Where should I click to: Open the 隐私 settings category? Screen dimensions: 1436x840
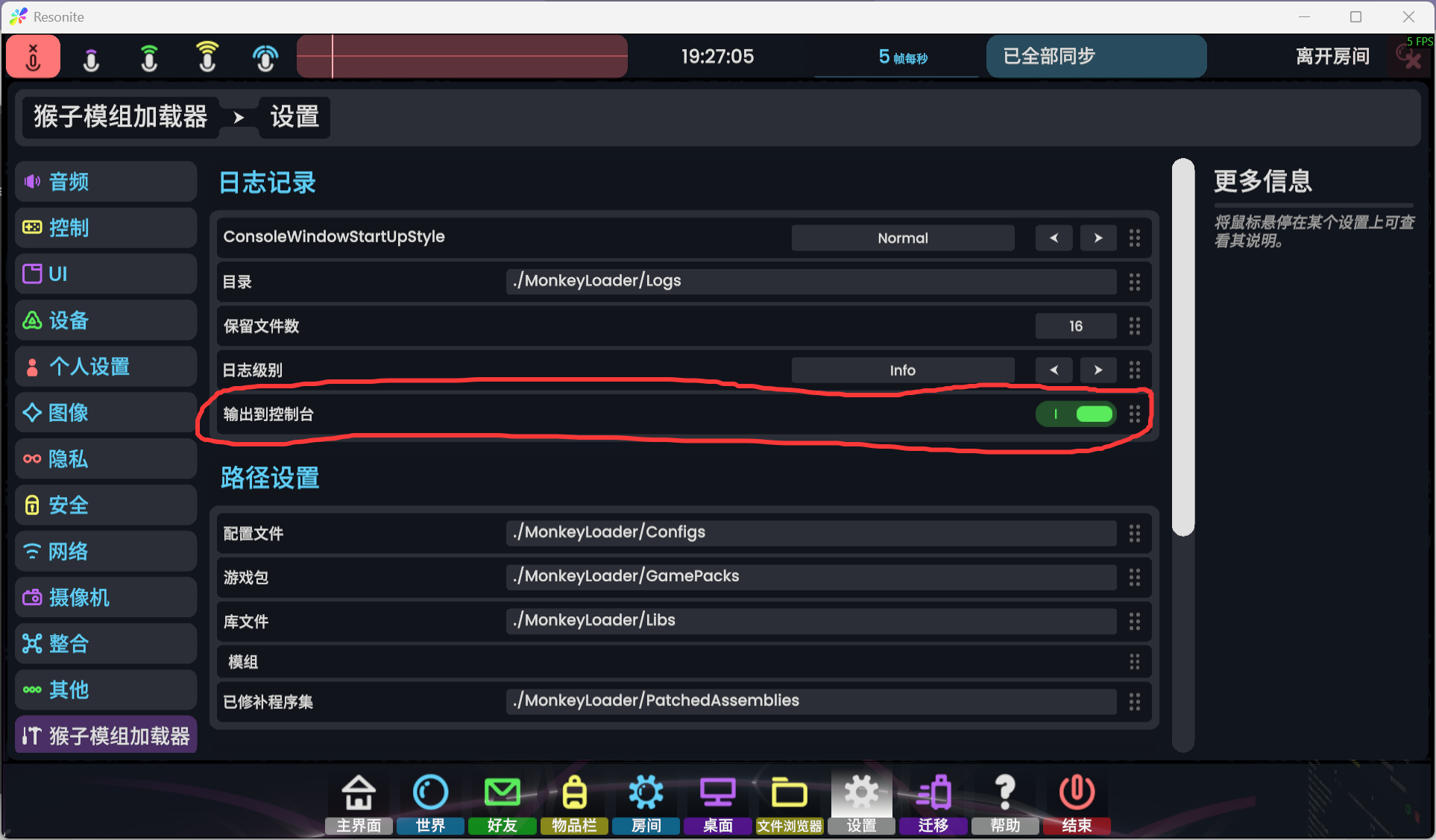pos(106,459)
